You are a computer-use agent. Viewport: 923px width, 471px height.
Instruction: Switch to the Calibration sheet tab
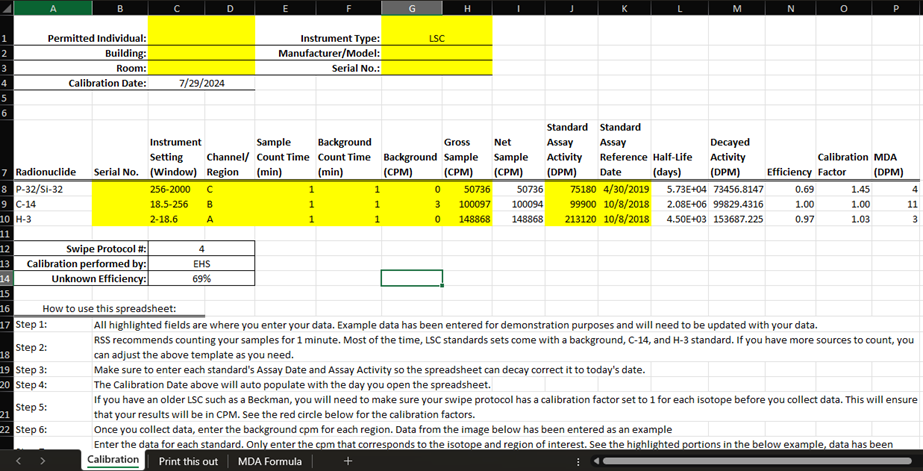tap(112, 461)
